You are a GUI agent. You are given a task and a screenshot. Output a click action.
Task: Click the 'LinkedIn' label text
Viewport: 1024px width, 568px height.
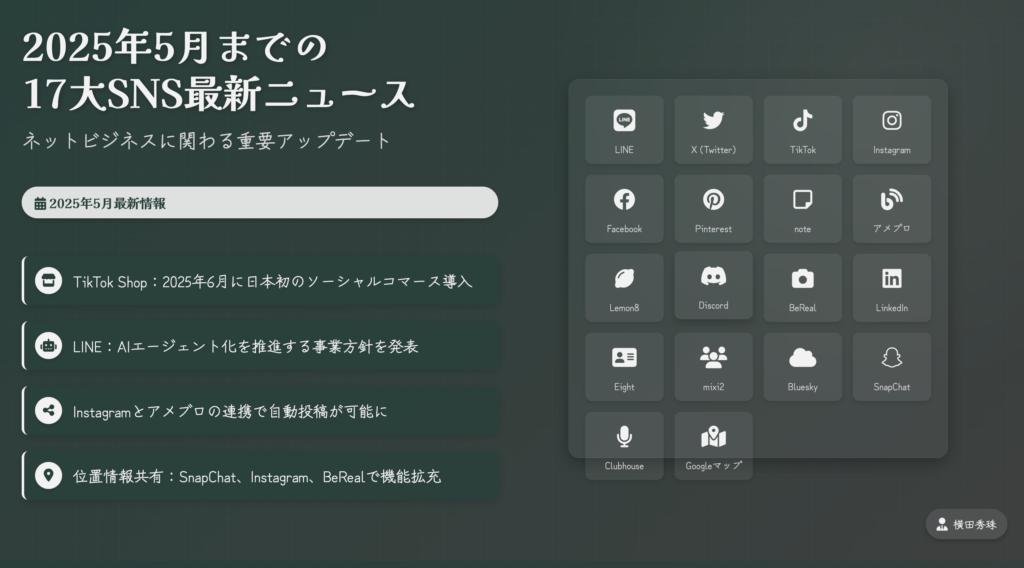[x=891, y=308]
